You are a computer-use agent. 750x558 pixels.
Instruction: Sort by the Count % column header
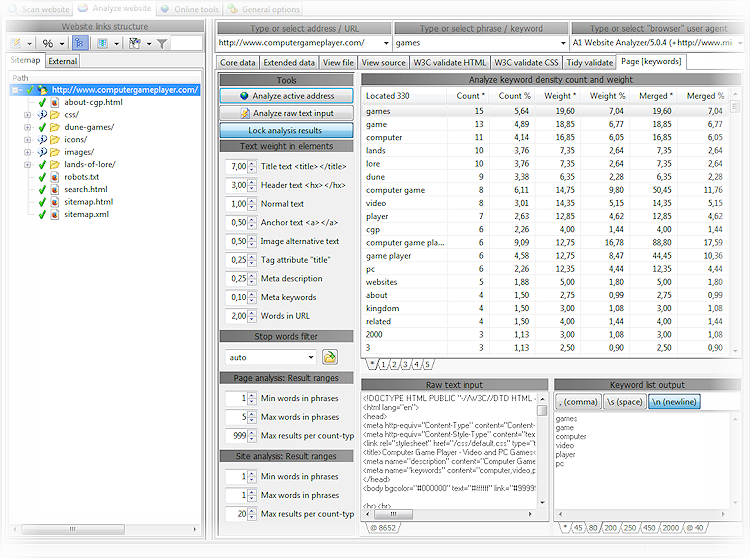point(515,96)
